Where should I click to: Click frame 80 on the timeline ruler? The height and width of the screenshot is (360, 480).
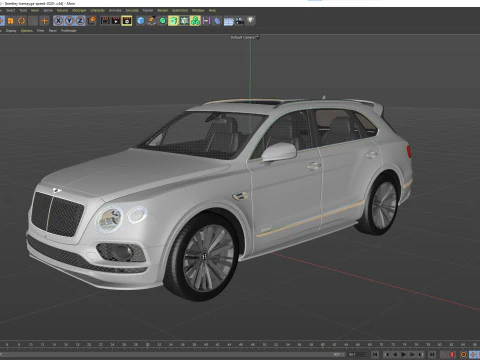pos(439,344)
